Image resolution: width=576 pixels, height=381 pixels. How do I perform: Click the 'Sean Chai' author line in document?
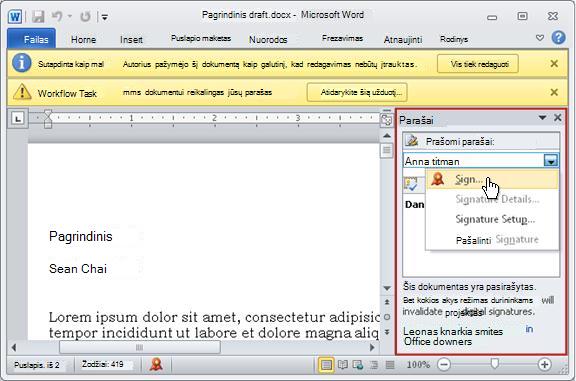78,269
